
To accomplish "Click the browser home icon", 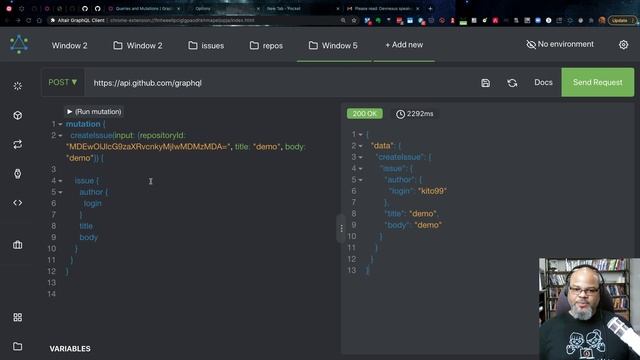I will 39,20.
